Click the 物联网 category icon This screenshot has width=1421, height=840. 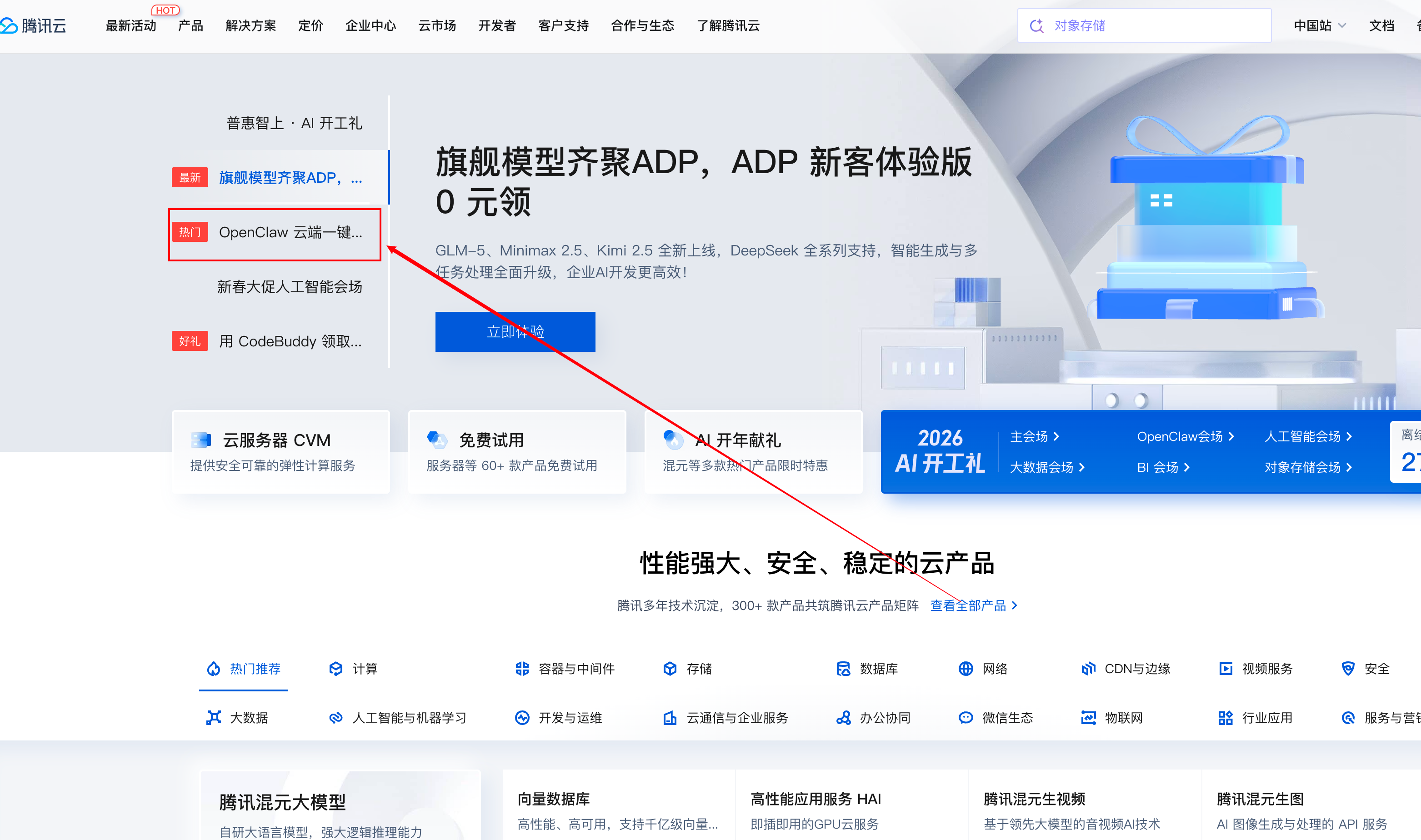coord(1088,718)
